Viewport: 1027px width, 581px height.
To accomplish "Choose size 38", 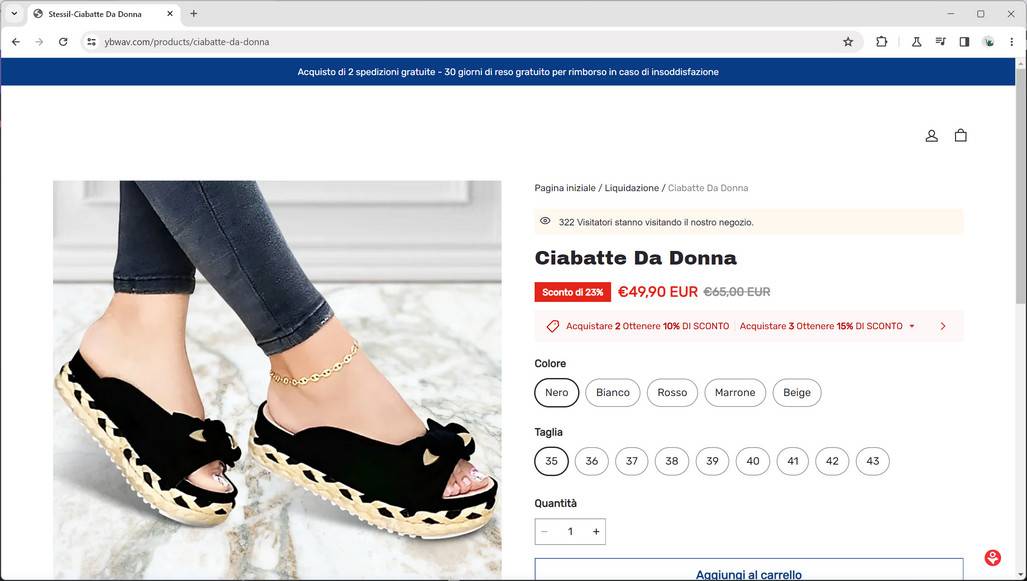I will tap(672, 461).
